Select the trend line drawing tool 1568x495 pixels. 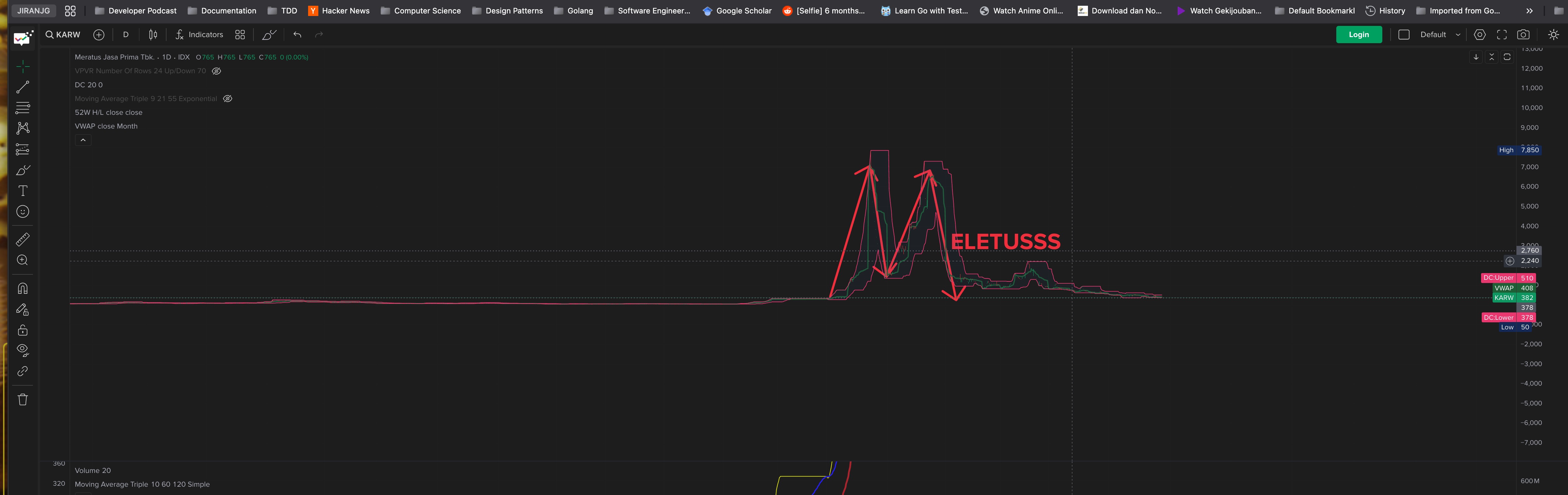(22, 87)
